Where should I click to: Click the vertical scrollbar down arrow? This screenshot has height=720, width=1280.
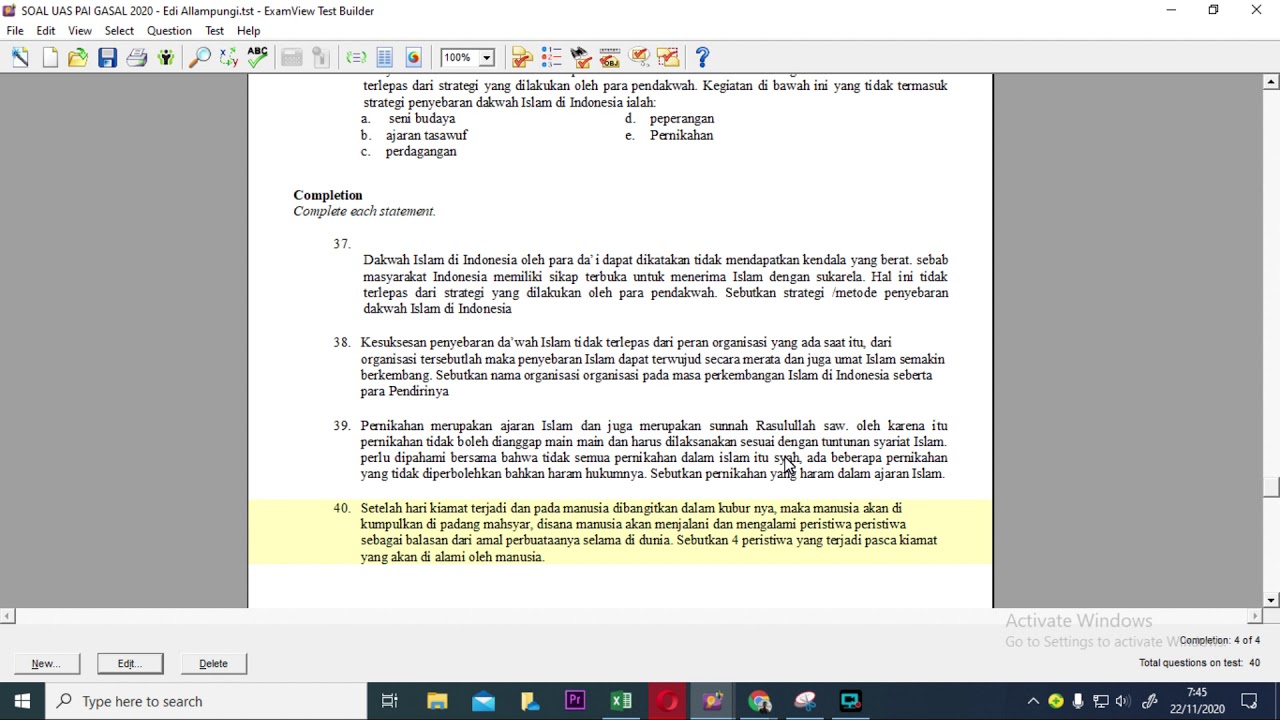pyautogui.click(x=1271, y=600)
